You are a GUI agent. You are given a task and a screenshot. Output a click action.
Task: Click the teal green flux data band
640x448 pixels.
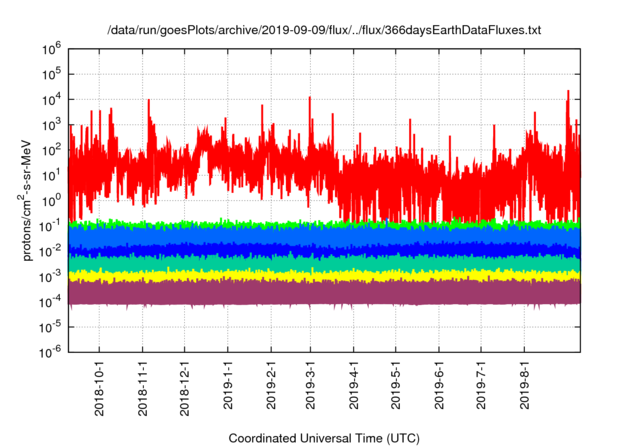click(x=324, y=264)
